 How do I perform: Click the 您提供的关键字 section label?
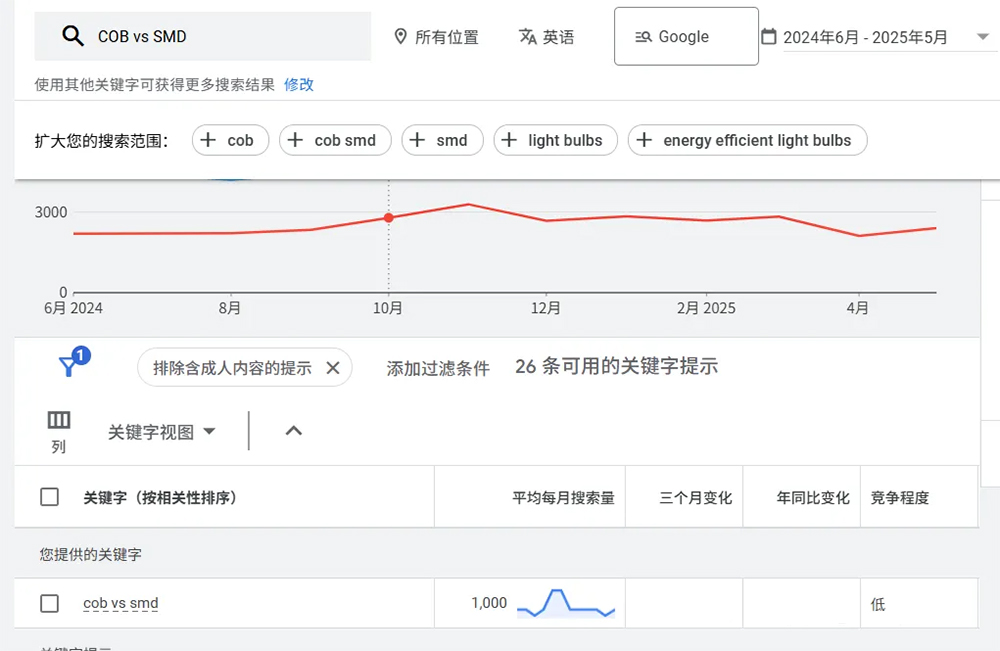pos(91,554)
